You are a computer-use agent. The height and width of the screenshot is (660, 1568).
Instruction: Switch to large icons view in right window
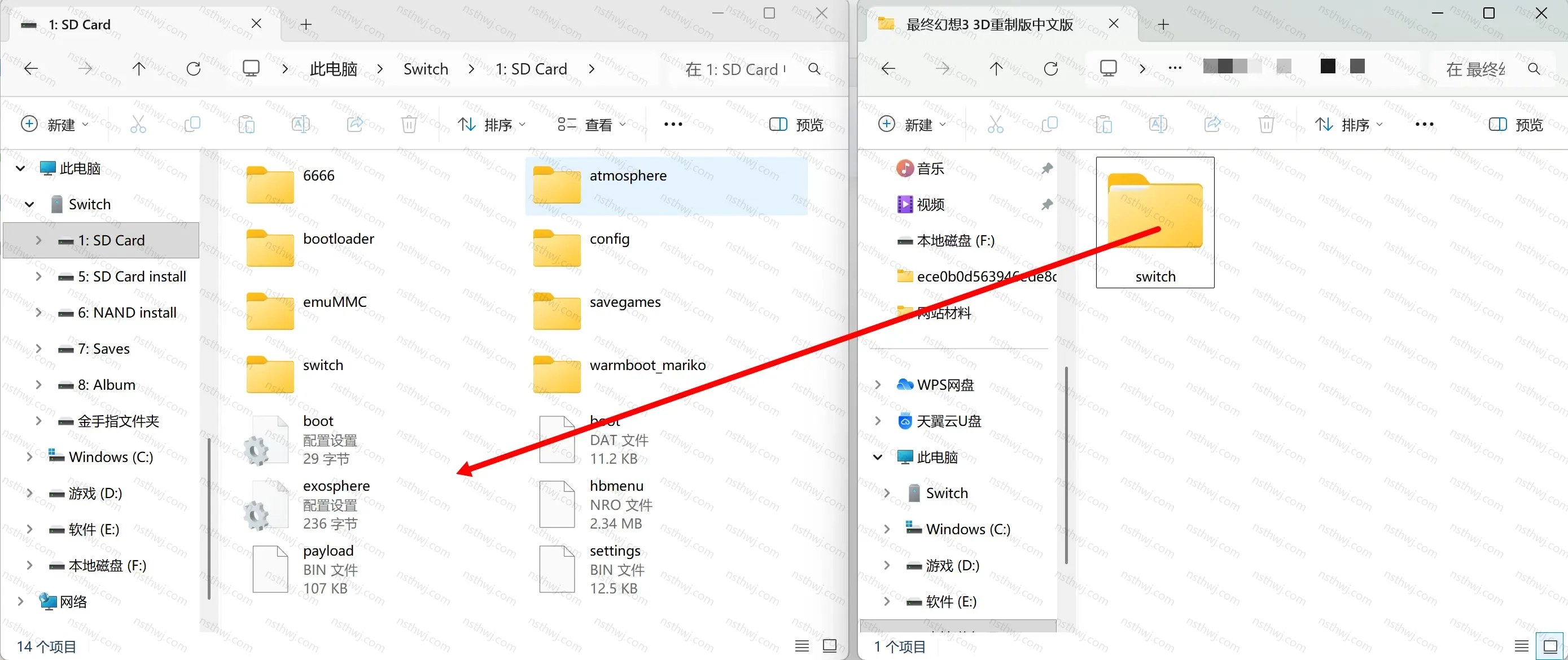click(x=1551, y=645)
